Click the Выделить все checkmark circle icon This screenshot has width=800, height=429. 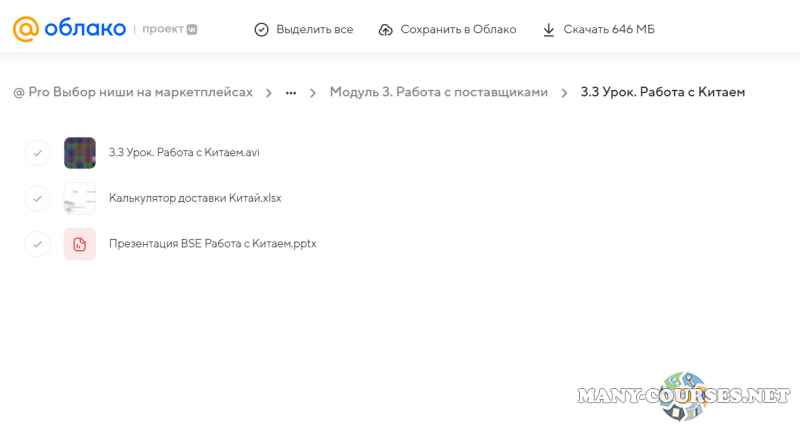262,30
